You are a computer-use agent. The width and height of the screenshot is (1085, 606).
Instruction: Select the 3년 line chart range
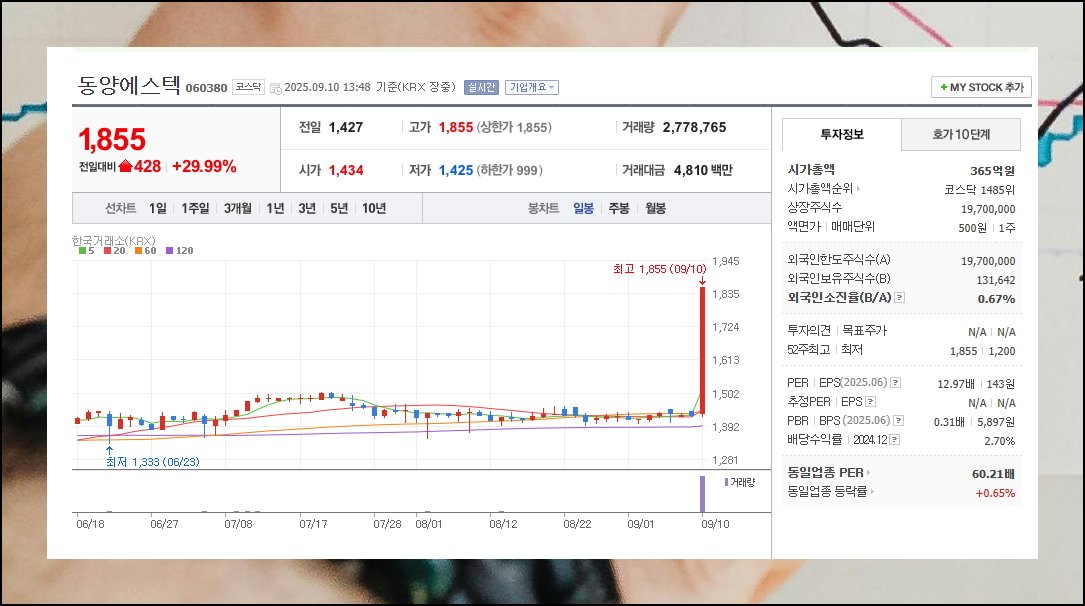pos(307,208)
